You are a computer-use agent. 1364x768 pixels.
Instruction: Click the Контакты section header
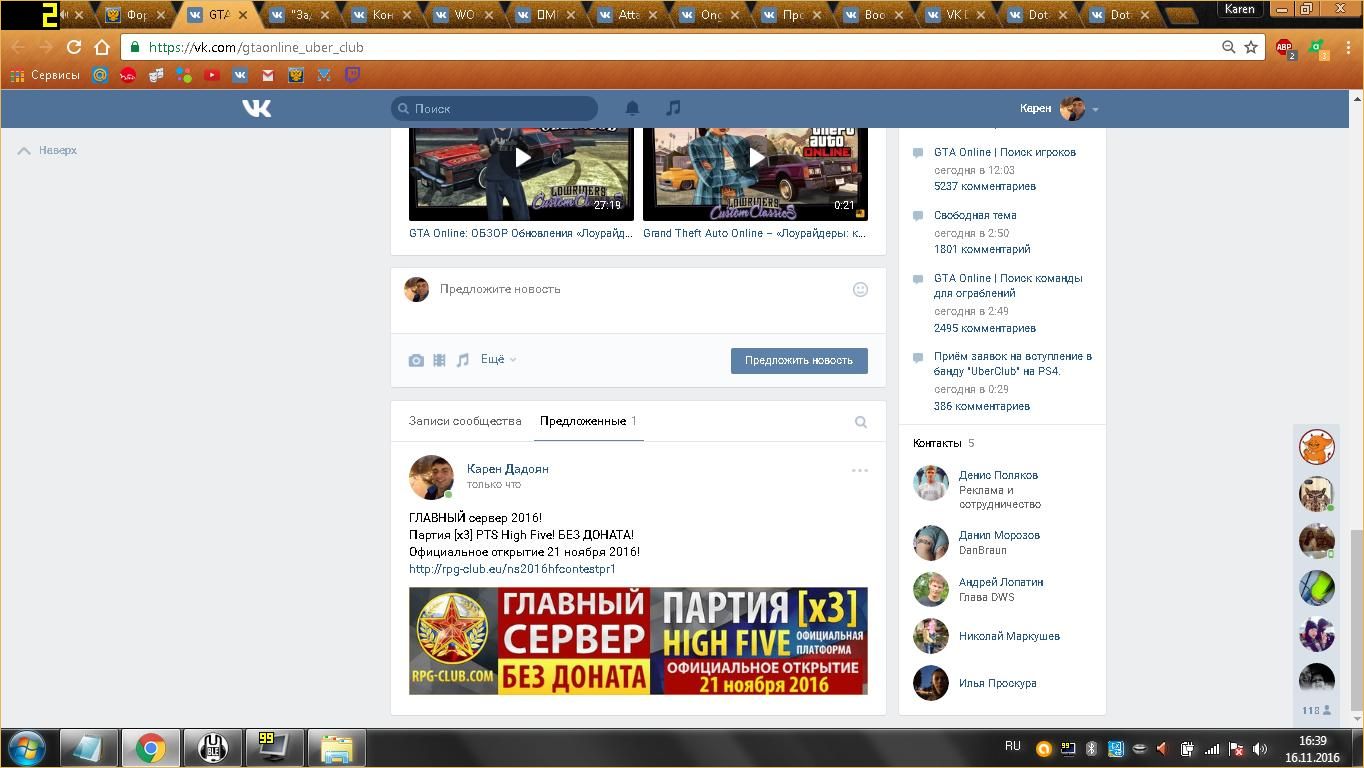click(937, 443)
